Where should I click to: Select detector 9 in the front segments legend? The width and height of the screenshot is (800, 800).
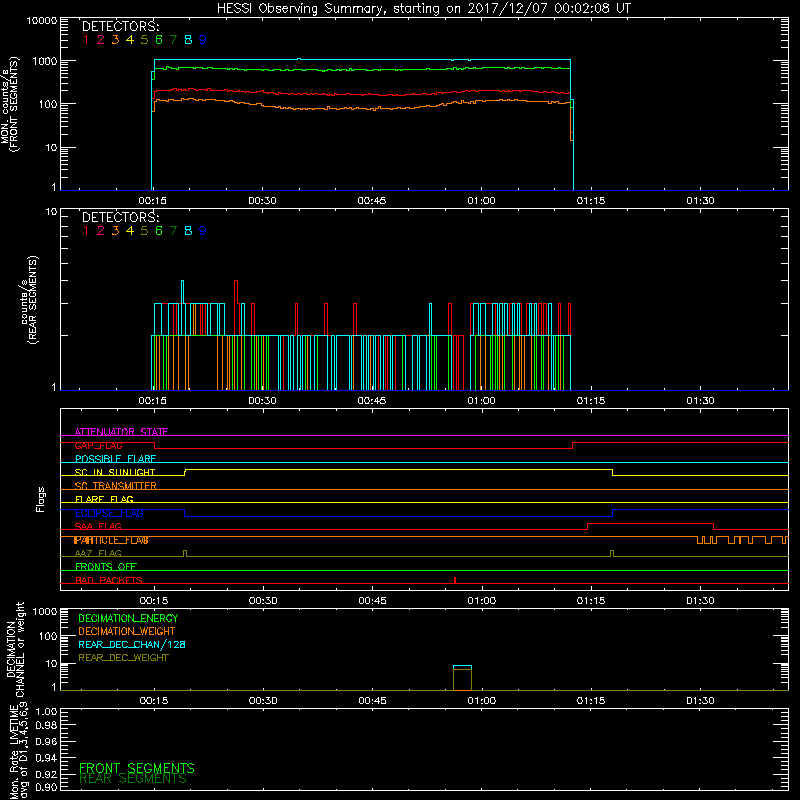click(203, 40)
